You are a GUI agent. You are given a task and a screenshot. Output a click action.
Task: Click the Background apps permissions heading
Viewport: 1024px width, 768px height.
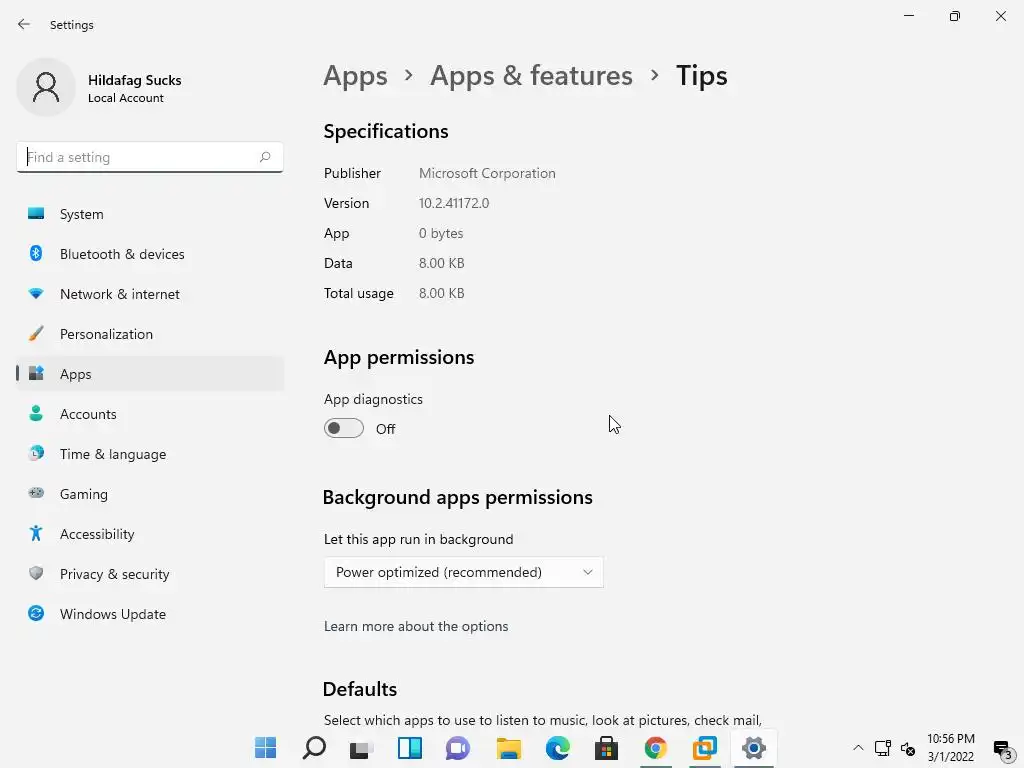click(x=458, y=497)
